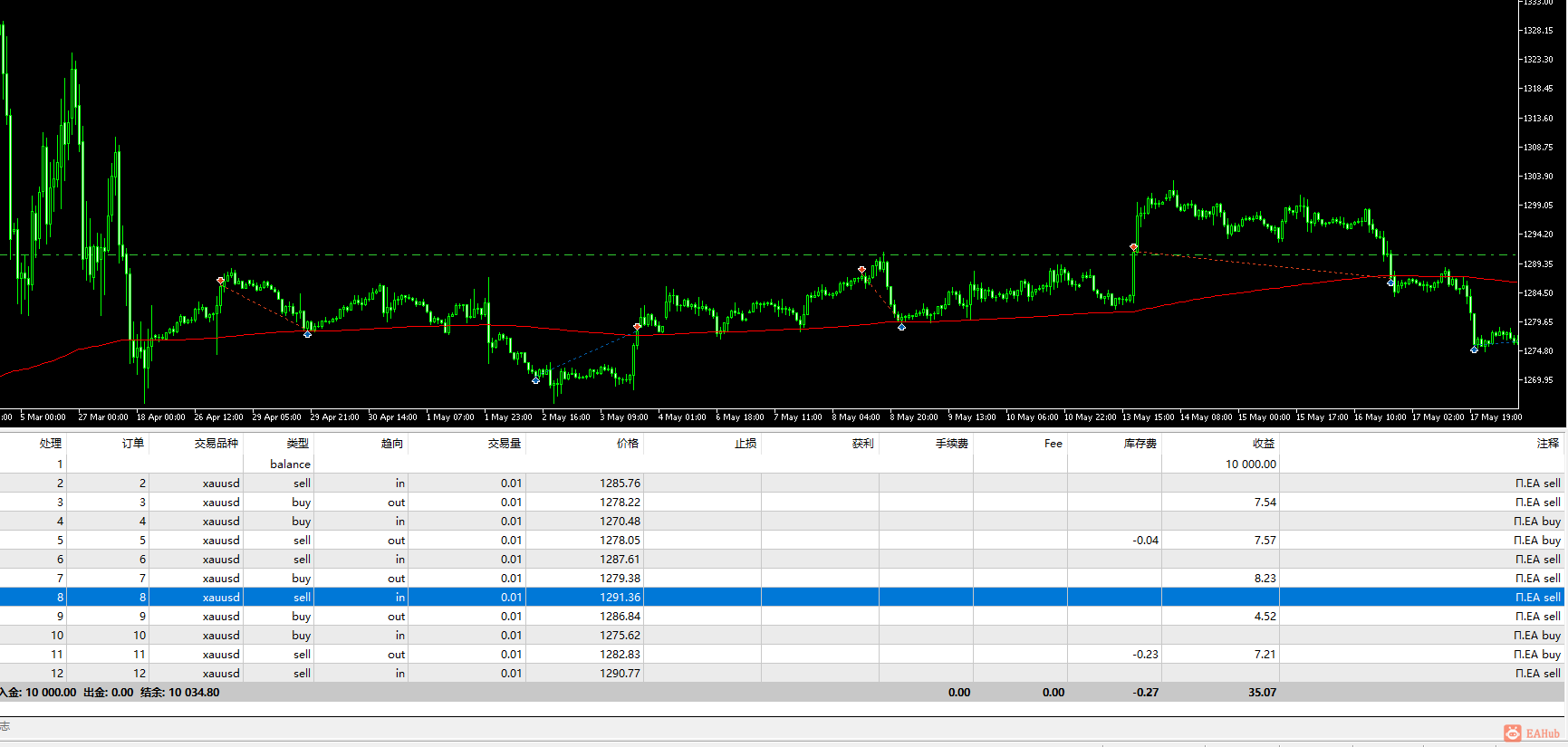Select deal row with price 1290.77
The height and width of the screenshot is (747, 1568).
(x=634, y=673)
